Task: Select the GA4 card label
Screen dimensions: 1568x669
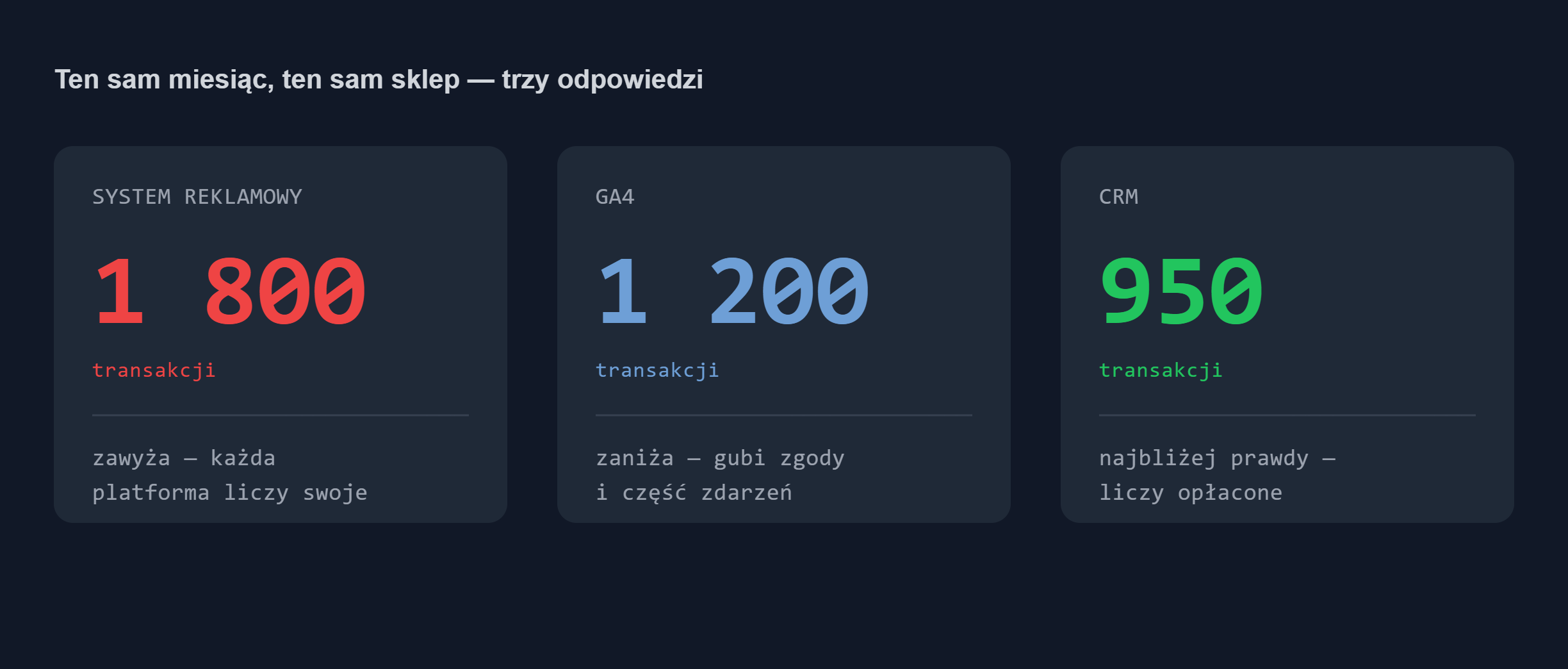Action: coord(615,197)
